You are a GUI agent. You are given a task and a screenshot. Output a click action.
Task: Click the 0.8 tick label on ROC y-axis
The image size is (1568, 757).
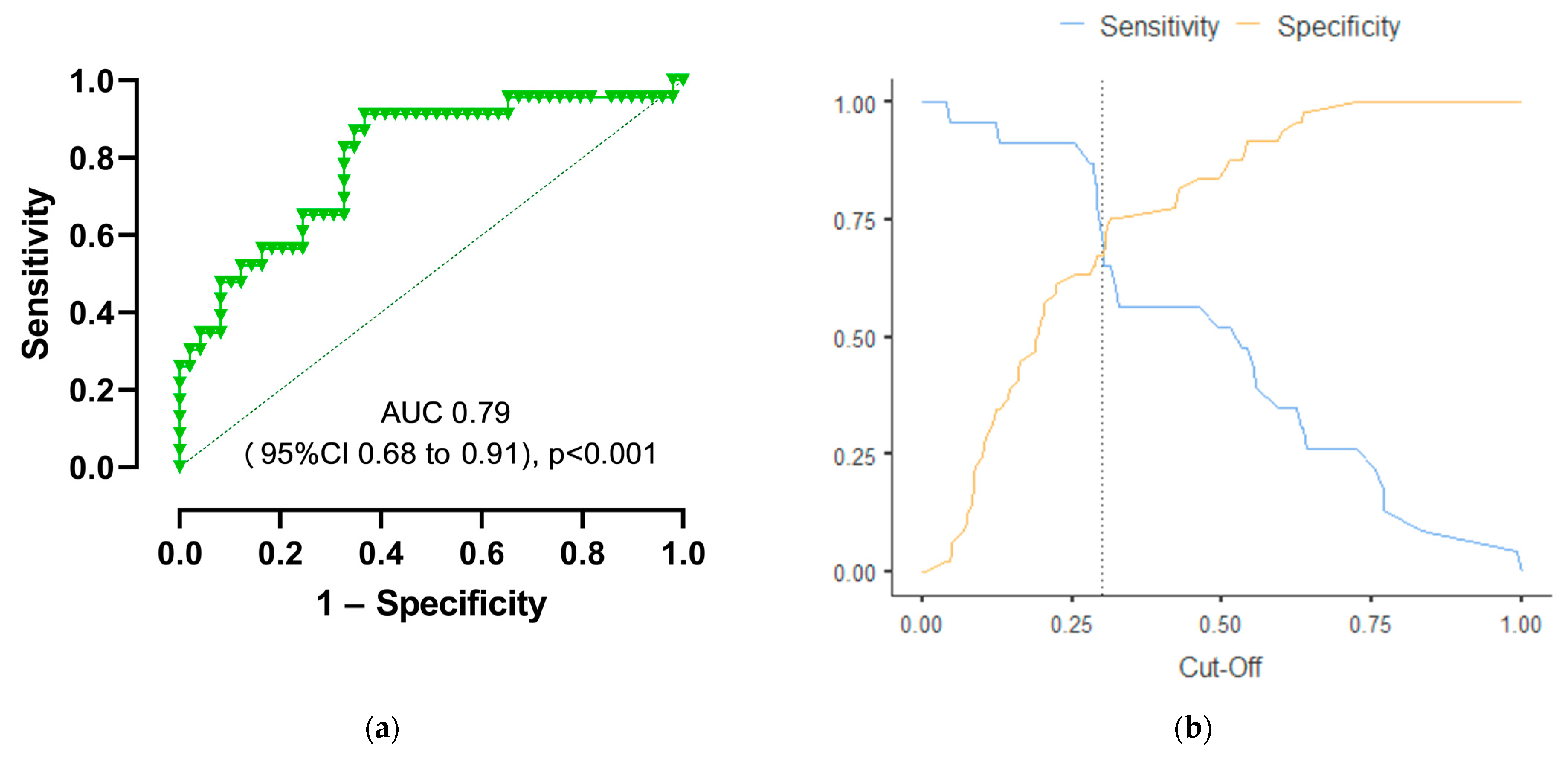click(91, 158)
